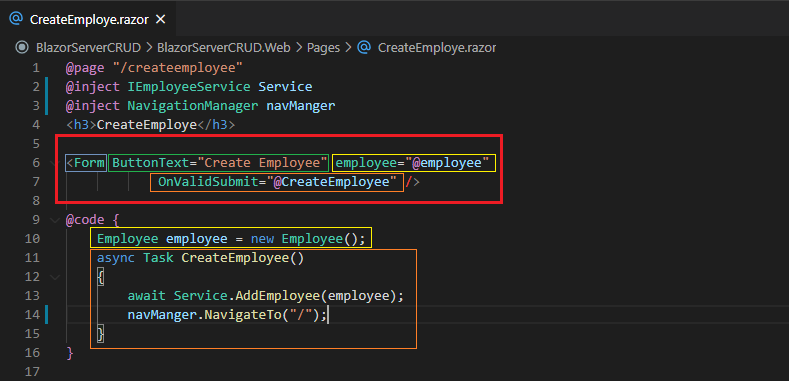The height and width of the screenshot is (381, 789).
Task: Click the OnValidSubmit attribute
Action: pos(208,182)
